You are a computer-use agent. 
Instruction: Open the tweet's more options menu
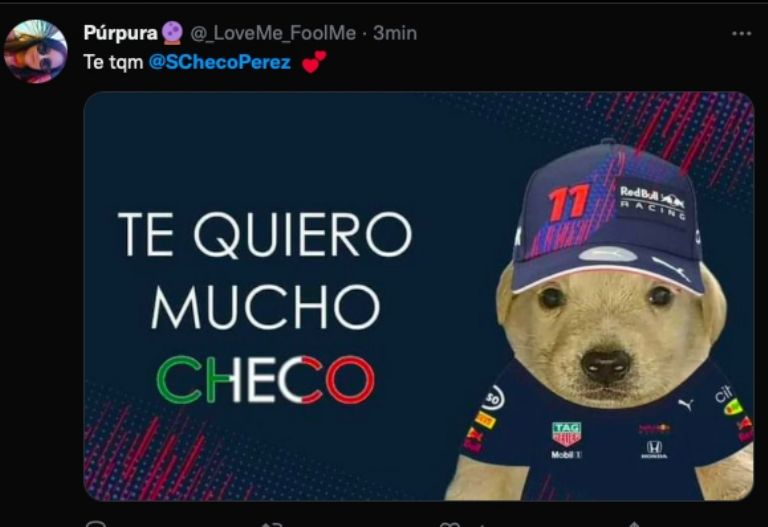coord(741,33)
